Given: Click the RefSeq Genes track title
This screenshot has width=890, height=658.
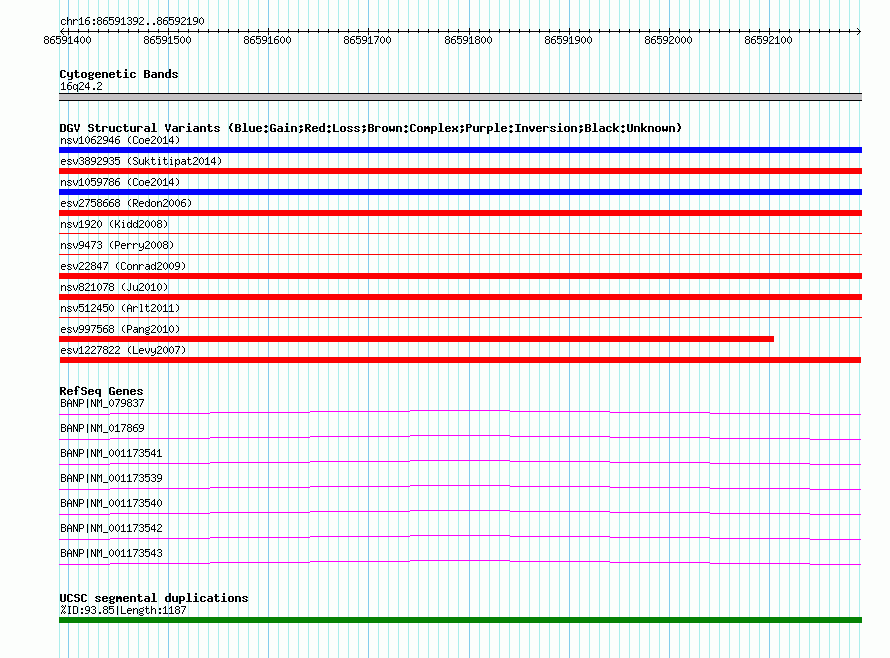Looking at the screenshot, I should click(x=101, y=391).
